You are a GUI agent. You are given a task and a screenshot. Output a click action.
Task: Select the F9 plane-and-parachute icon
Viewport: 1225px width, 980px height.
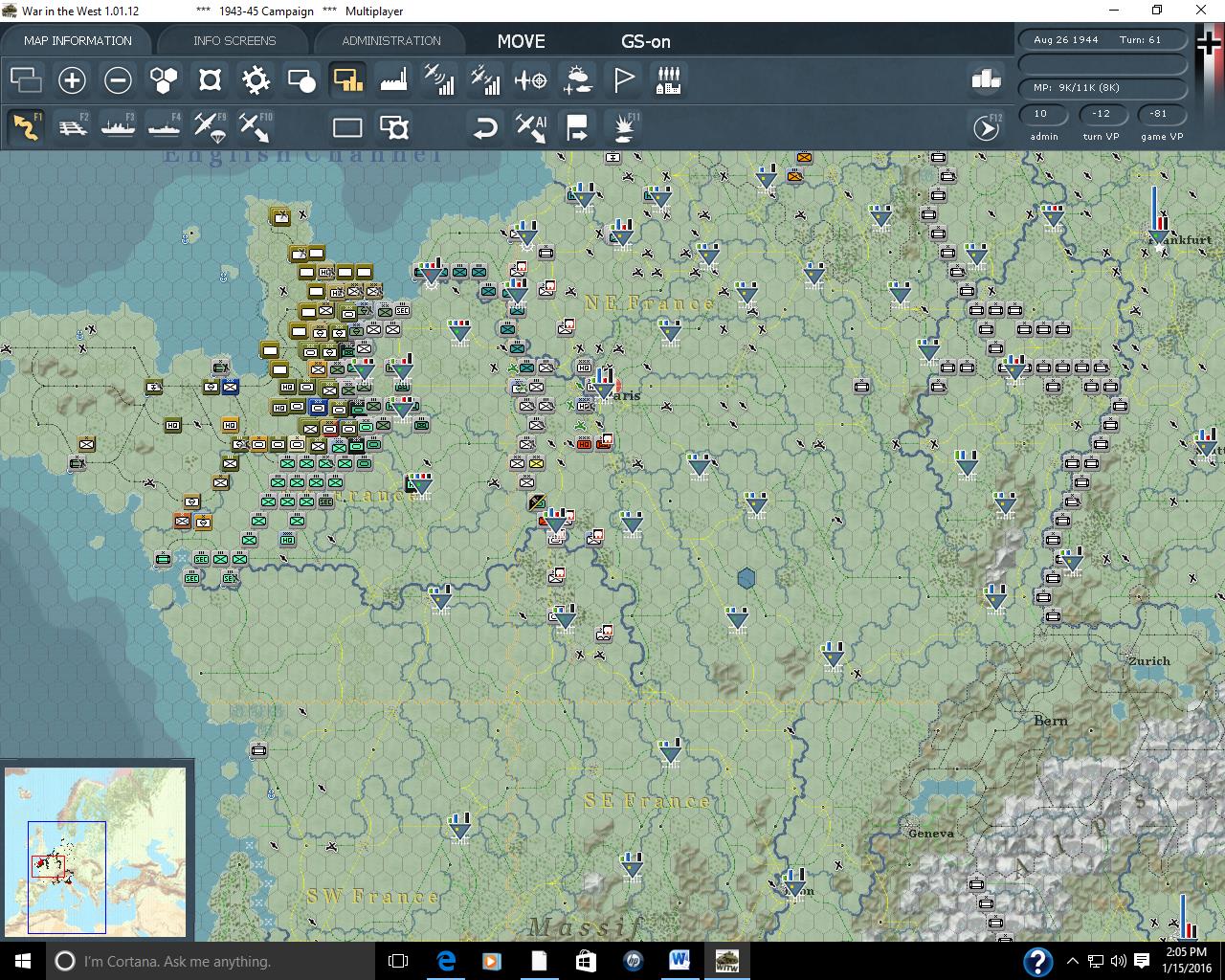pos(210,127)
